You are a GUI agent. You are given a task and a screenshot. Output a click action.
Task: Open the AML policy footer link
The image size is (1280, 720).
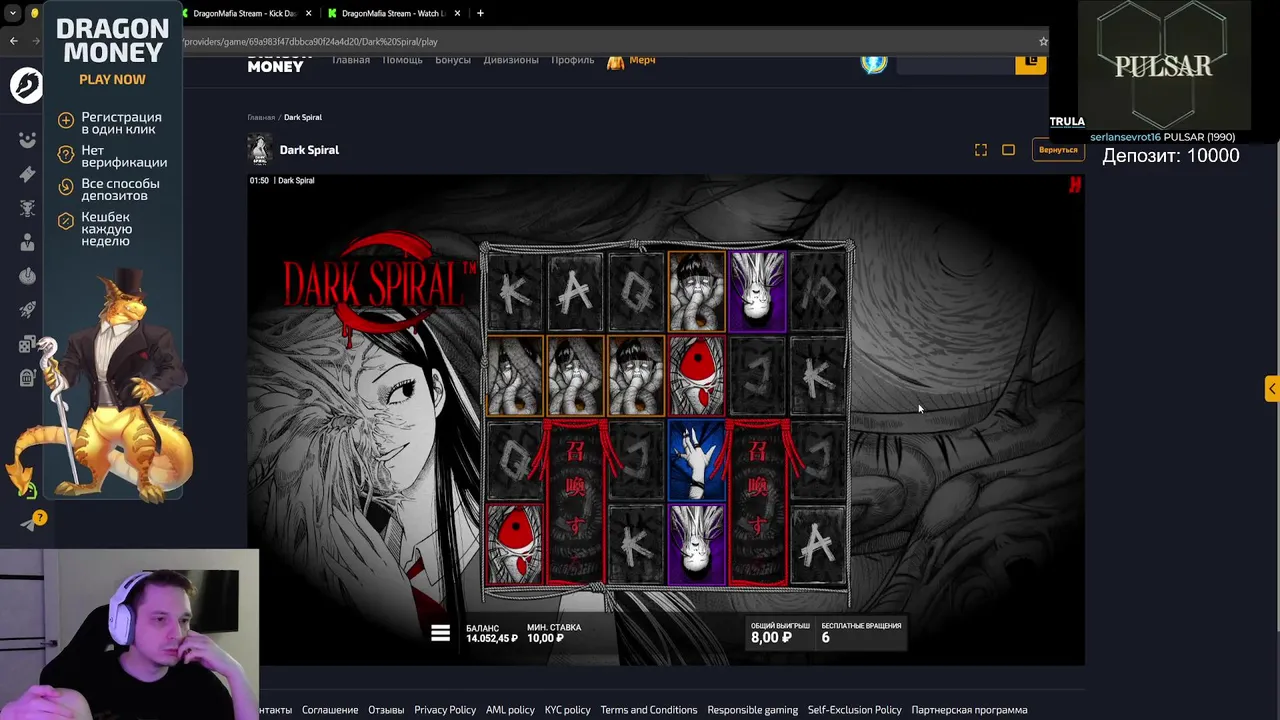(510, 710)
